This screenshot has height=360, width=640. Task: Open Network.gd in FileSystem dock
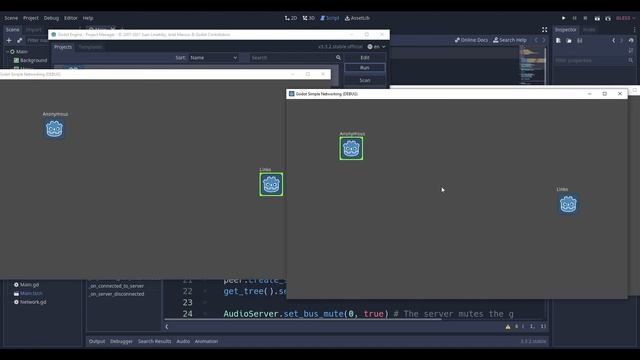[33, 302]
